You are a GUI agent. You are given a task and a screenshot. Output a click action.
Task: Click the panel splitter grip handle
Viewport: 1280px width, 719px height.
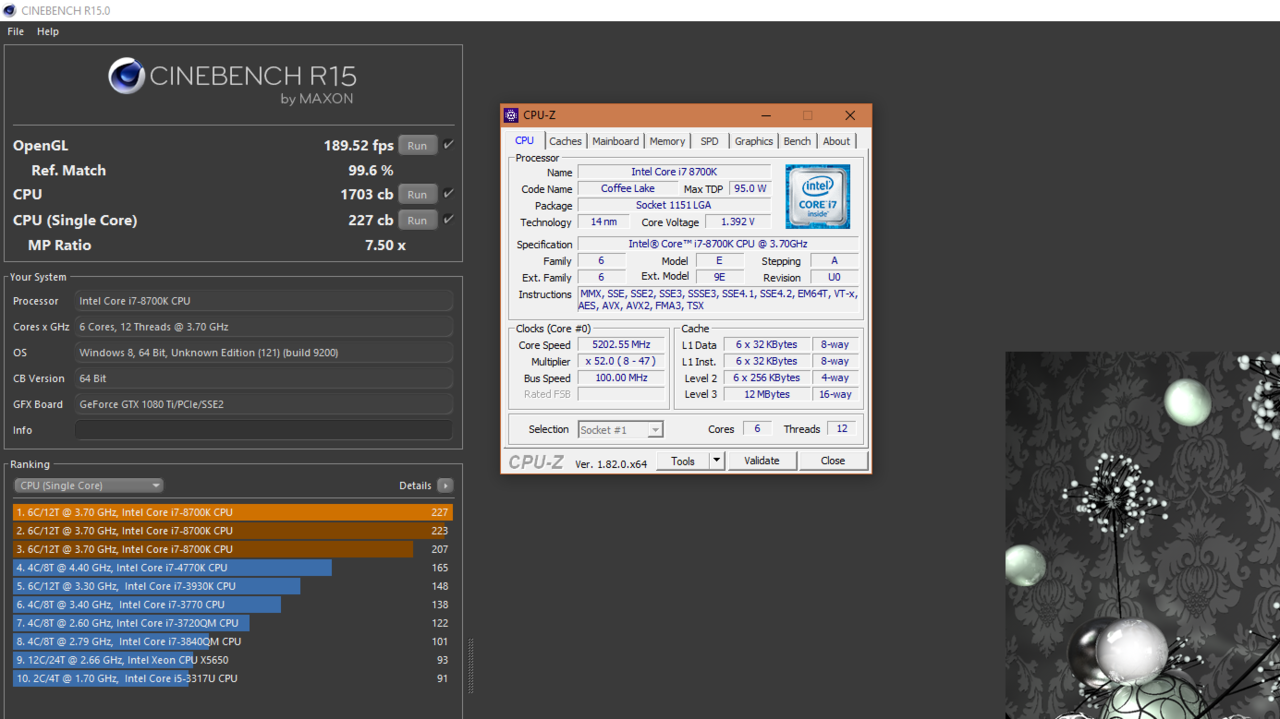click(471, 665)
